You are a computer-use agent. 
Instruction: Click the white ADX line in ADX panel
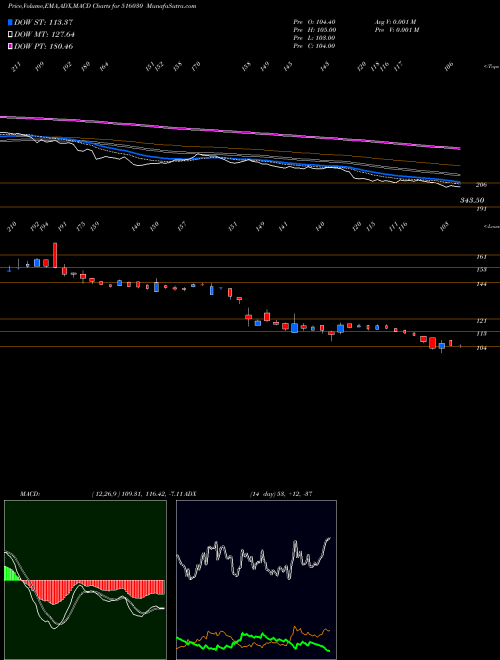click(x=253, y=560)
